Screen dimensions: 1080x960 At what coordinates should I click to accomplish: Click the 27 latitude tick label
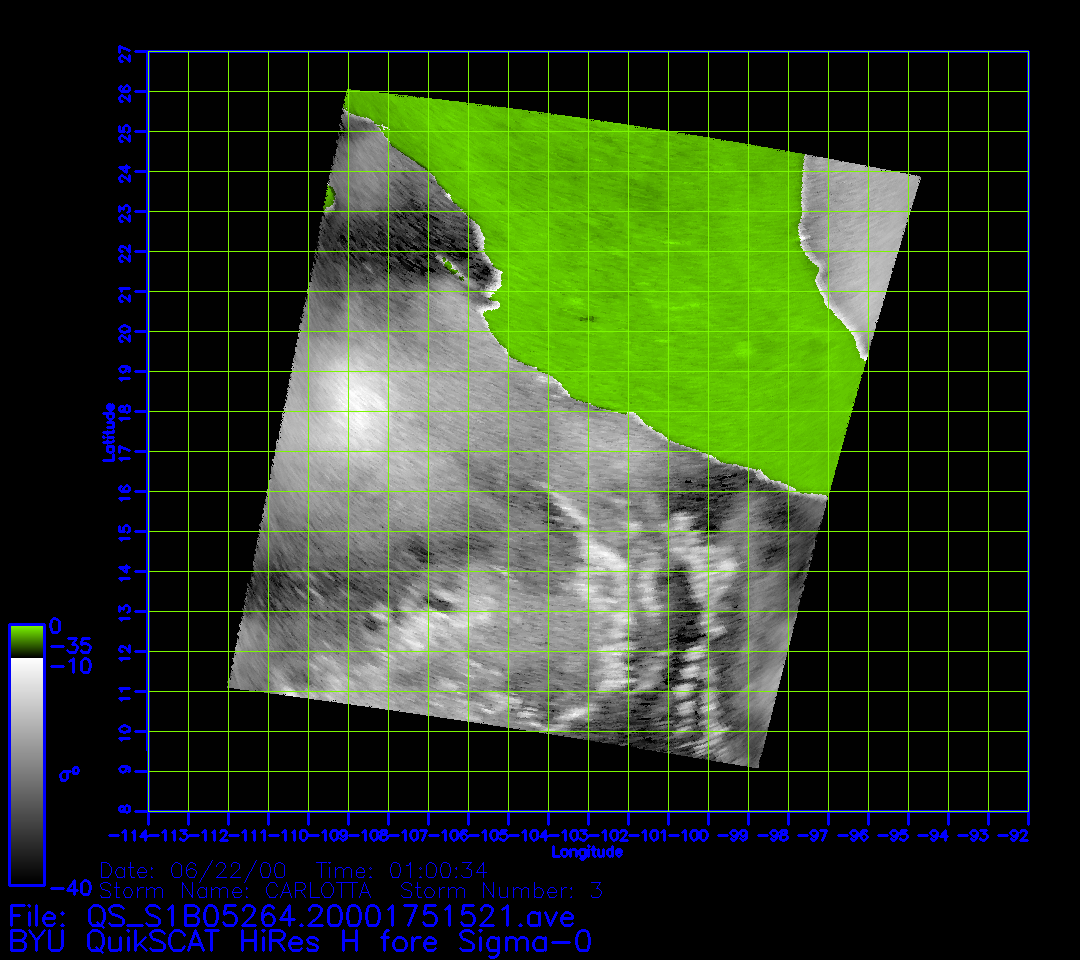click(x=125, y=52)
